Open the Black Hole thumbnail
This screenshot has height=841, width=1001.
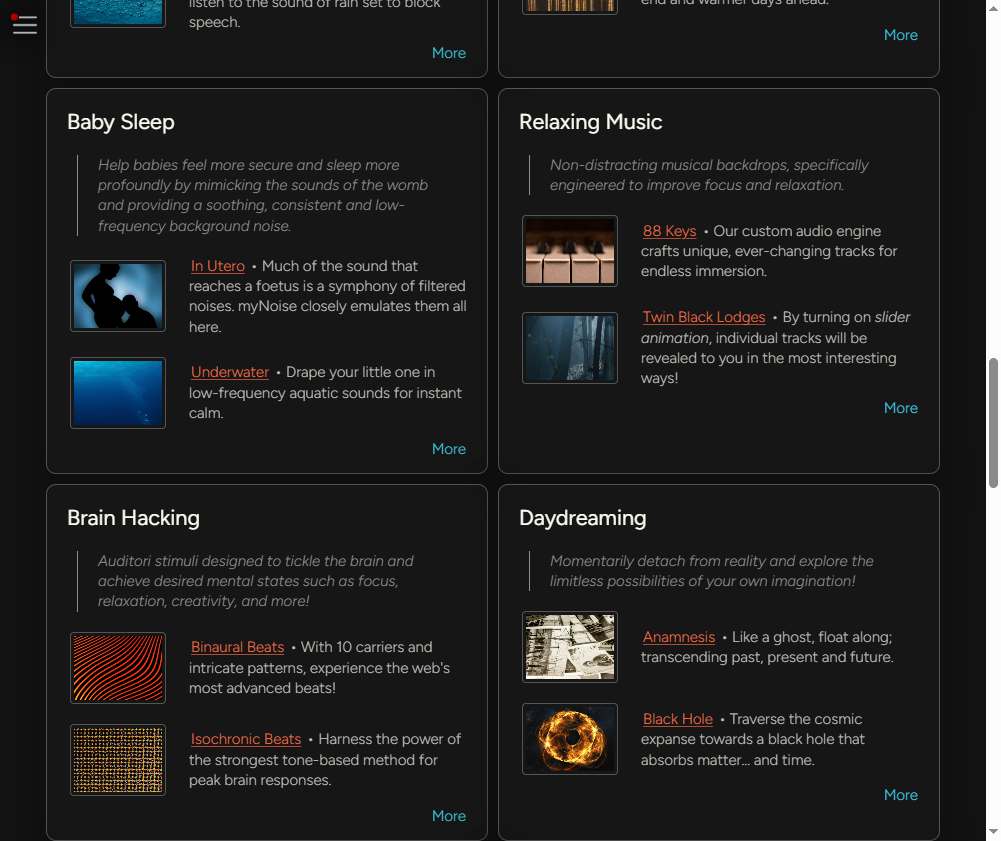click(x=570, y=739)
